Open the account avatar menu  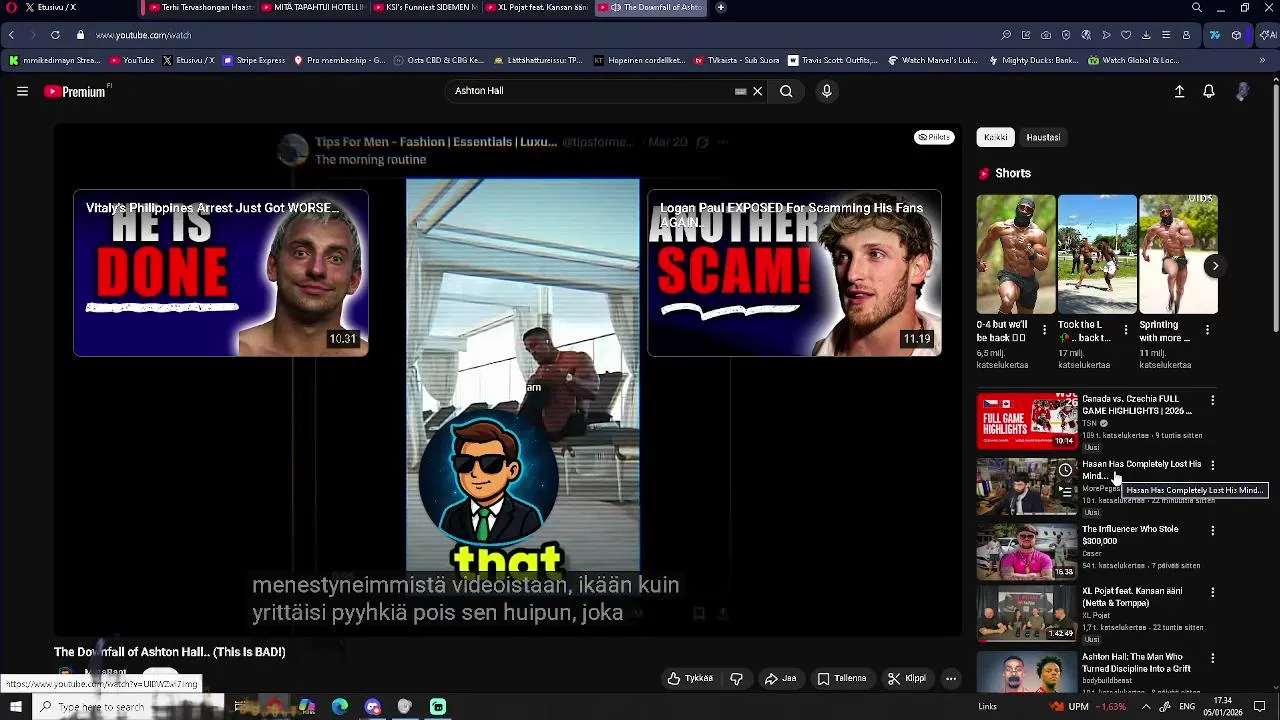pyautogui.click(x=1242, y=91)
